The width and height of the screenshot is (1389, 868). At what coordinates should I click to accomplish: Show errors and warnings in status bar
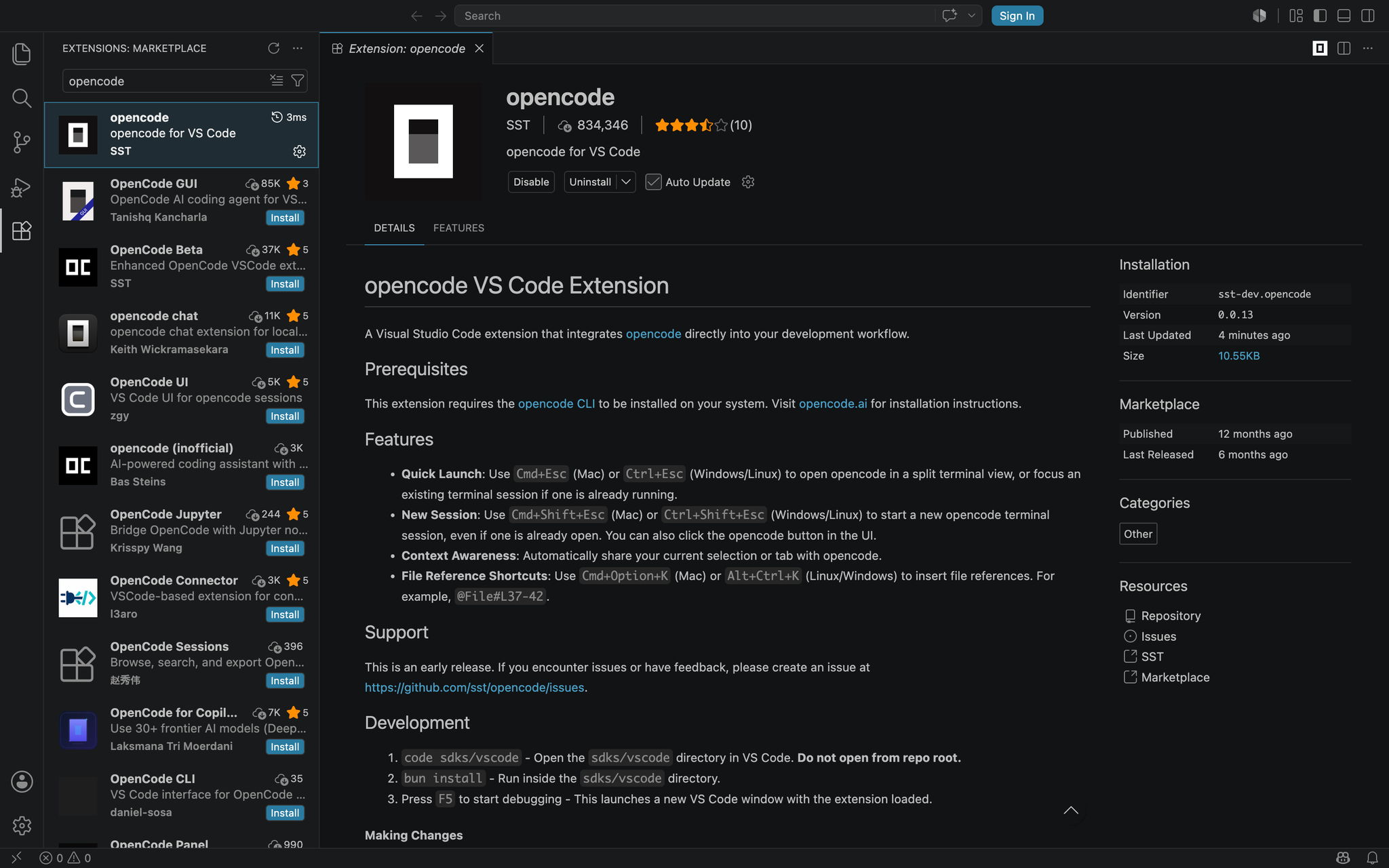65,858
